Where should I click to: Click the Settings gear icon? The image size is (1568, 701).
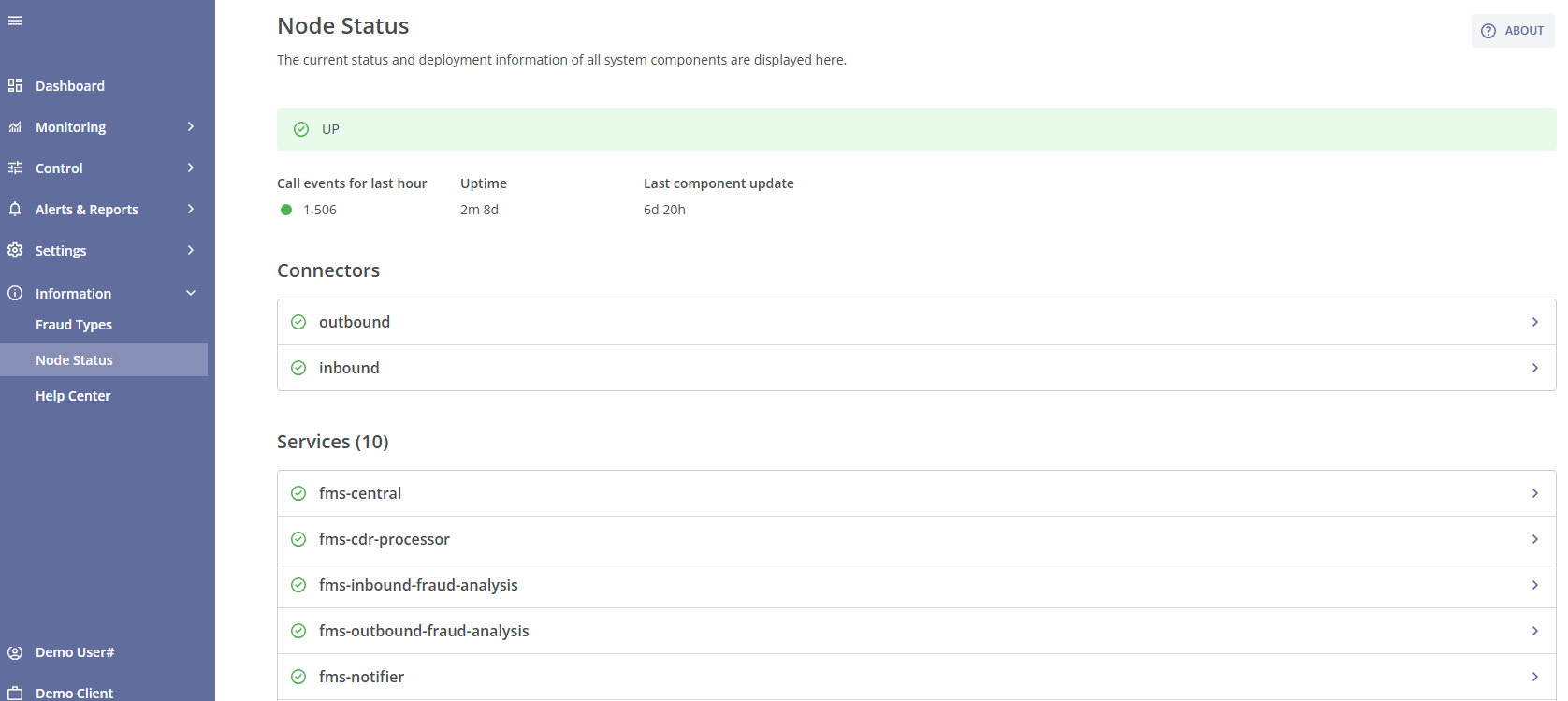[15, 251]
